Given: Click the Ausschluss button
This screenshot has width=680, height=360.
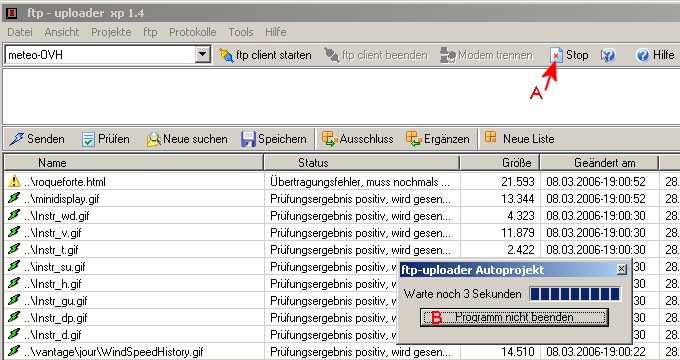Looking at the screenshot, I should tap(357, 139).
